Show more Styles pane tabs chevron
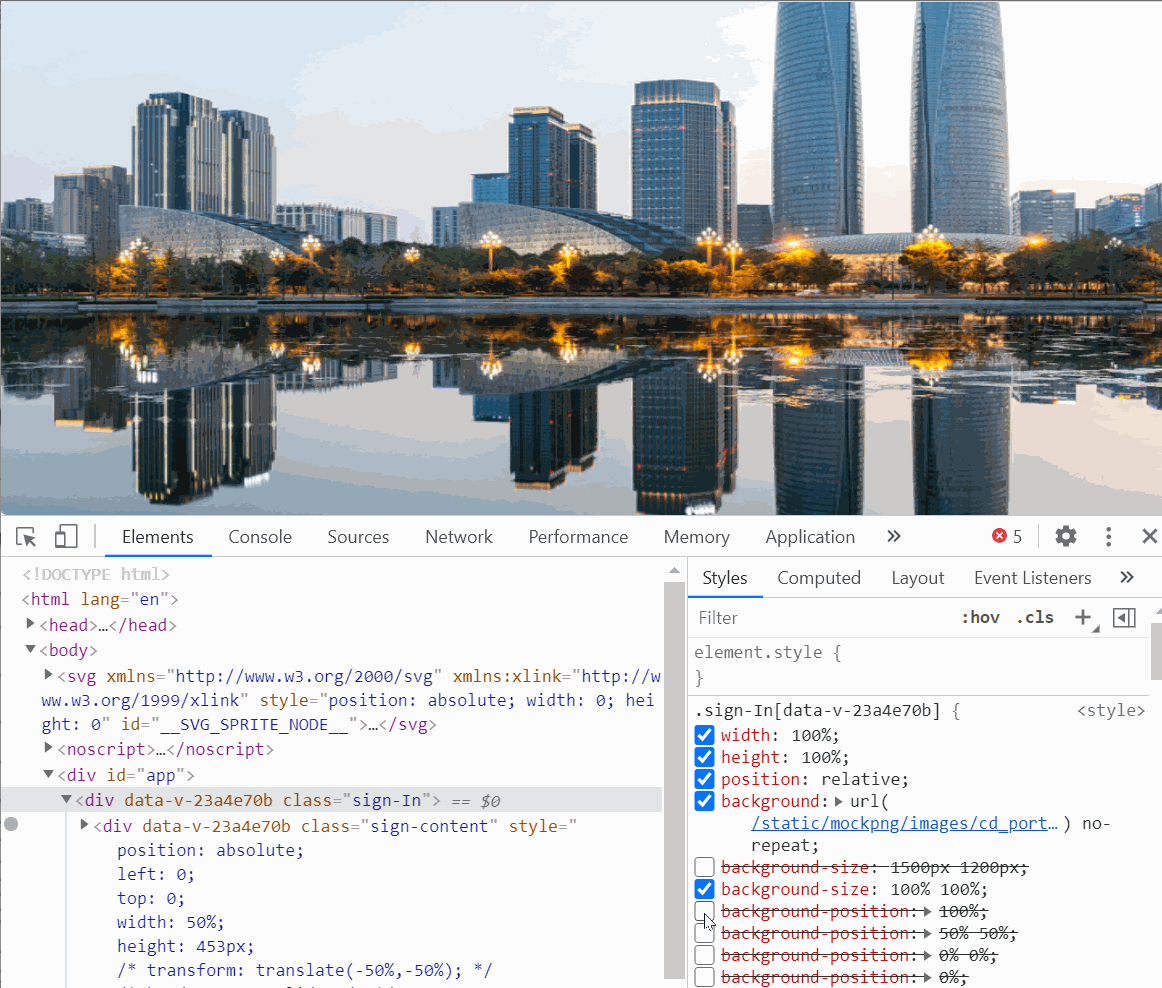This screenshot has height=988, width=1162. pyautogui.click(x=1127, y=577)
